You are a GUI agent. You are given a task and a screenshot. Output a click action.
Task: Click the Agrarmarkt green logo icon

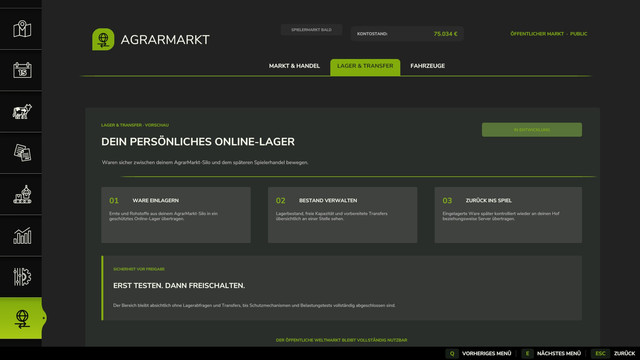pyautogui.click(x=103, y=40)
